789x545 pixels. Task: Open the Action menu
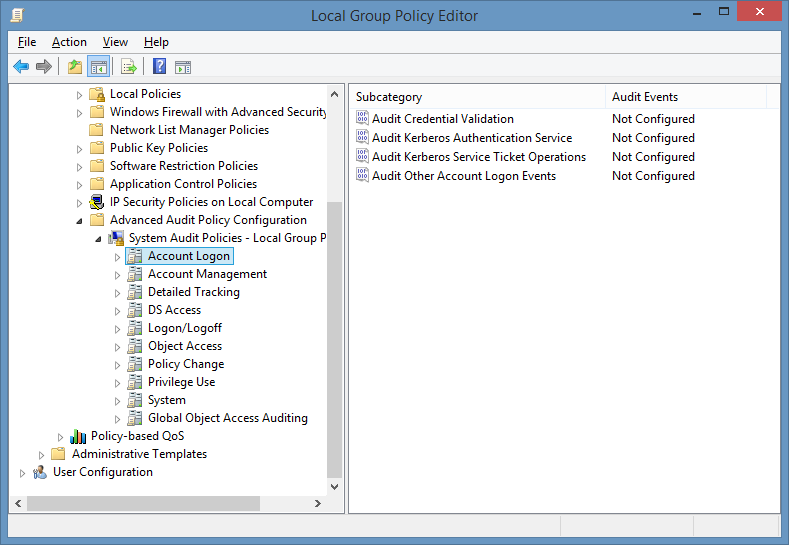69,42
